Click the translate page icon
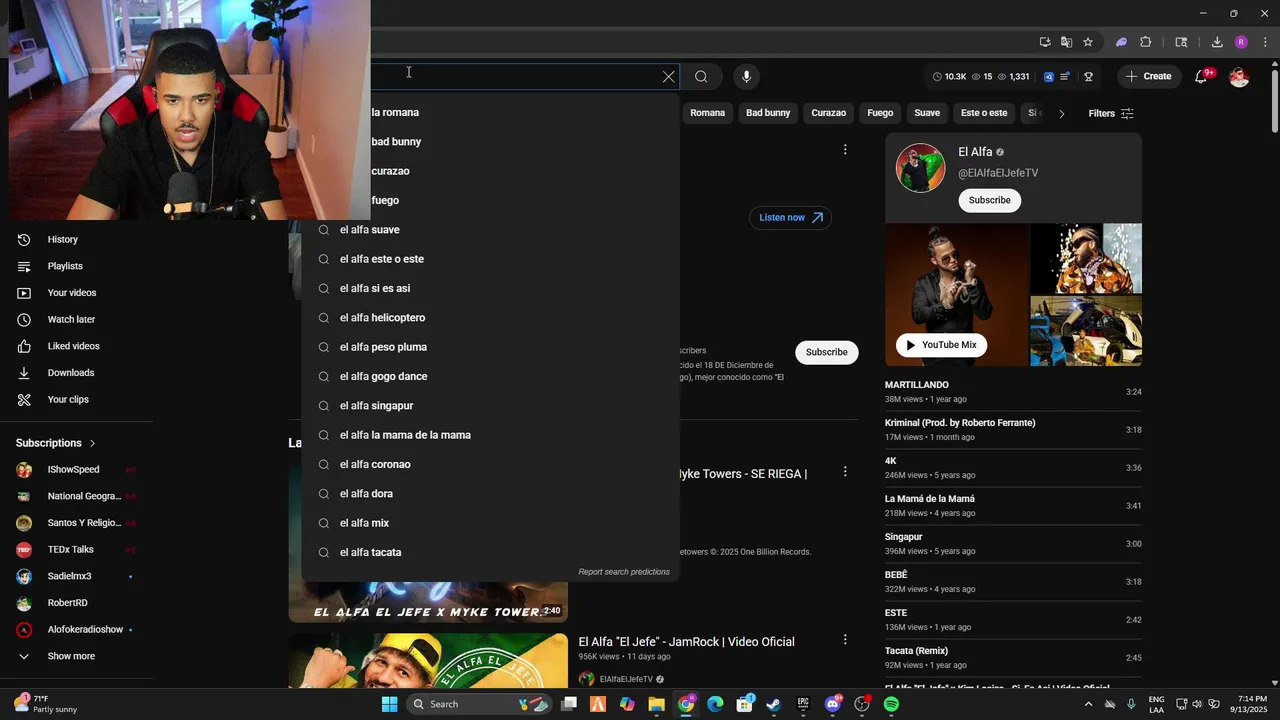The height and width of the screenshot is (720, 1280). click(x=1067, y=42)
